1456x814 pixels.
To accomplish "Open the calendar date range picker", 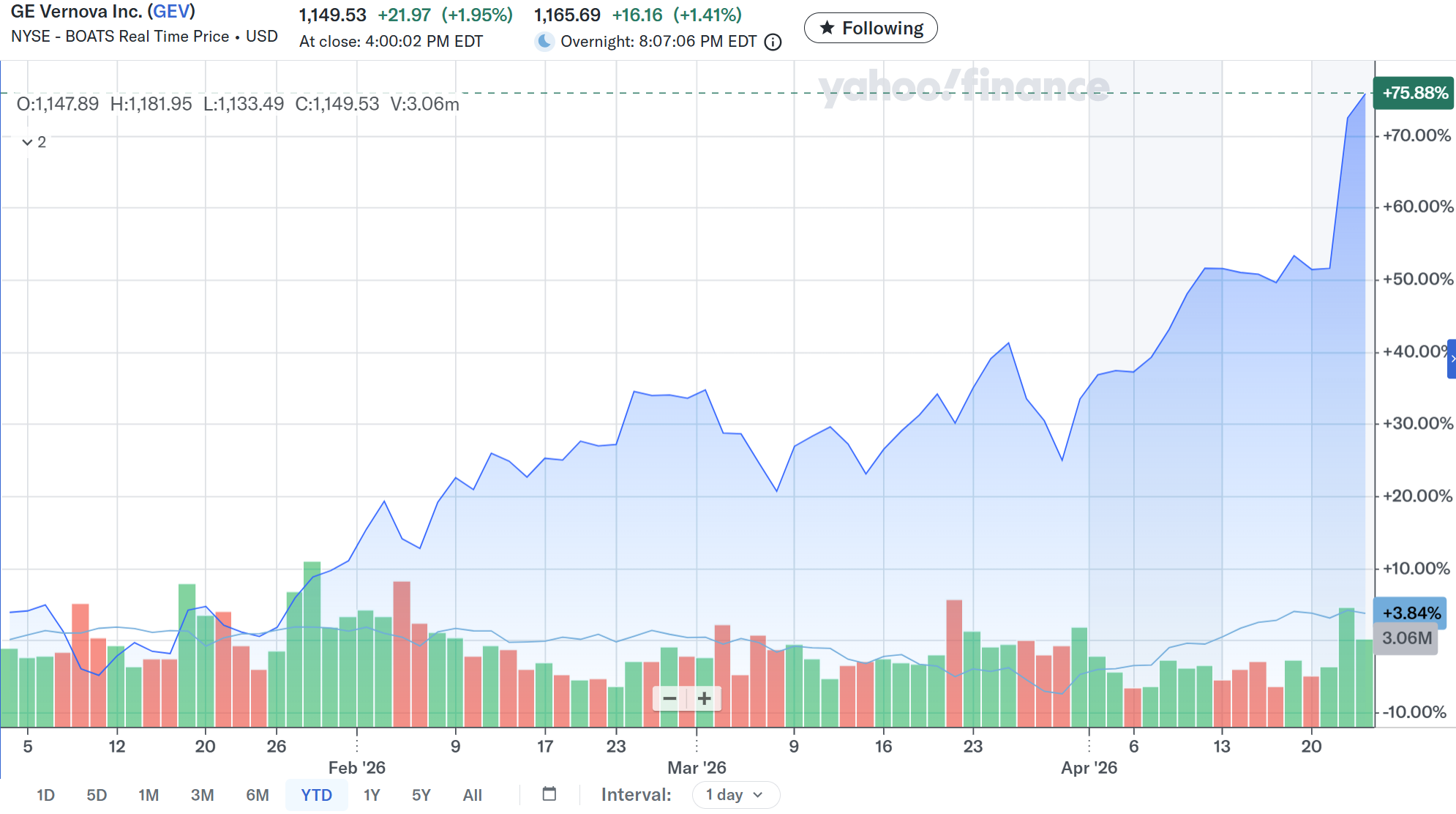I will (549, 794).
